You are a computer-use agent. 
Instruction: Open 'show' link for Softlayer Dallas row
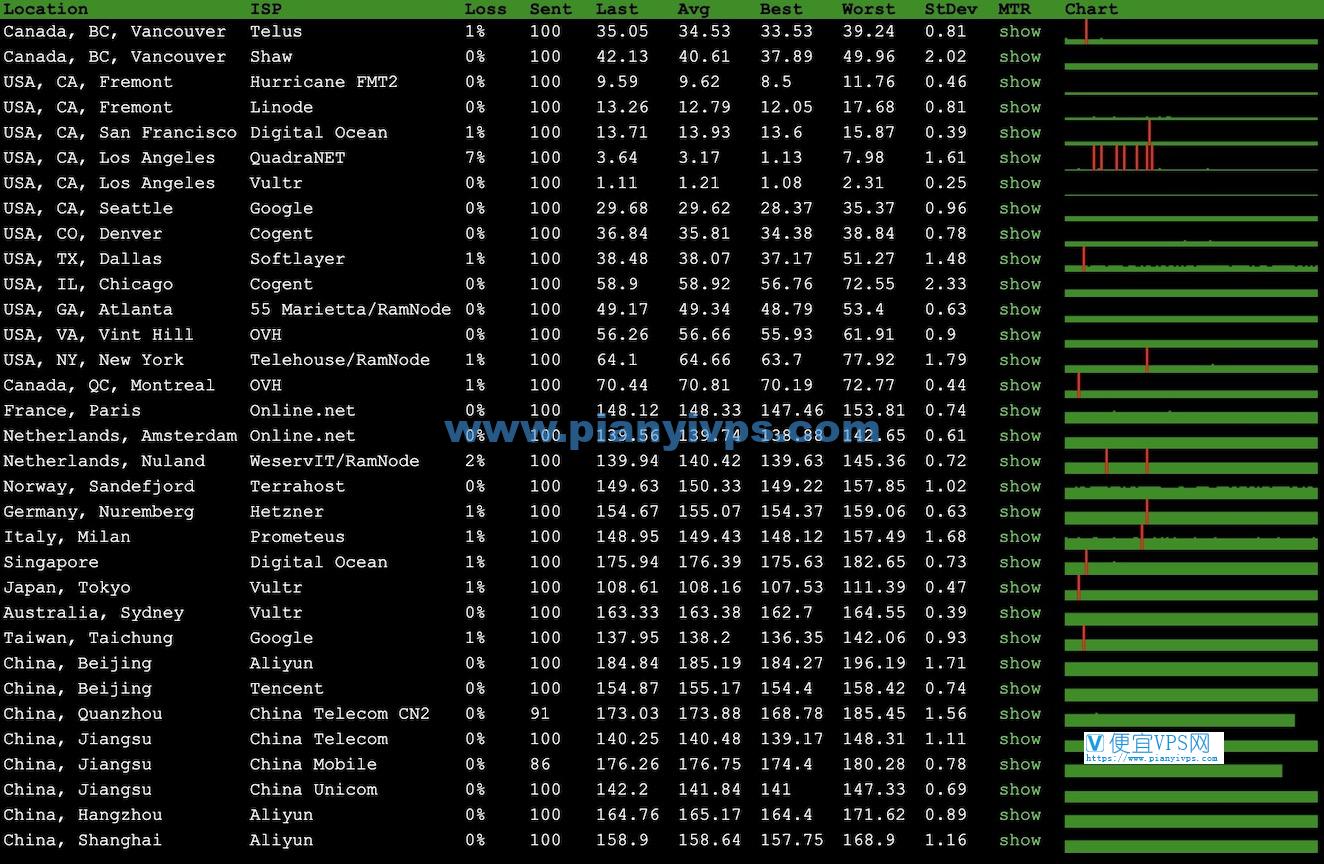pos(1020,258)
